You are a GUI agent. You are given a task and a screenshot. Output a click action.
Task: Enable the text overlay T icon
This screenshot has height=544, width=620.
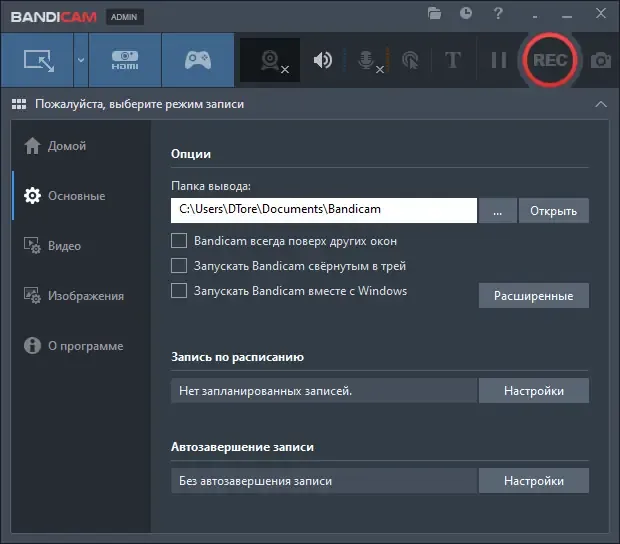(453, 60)
